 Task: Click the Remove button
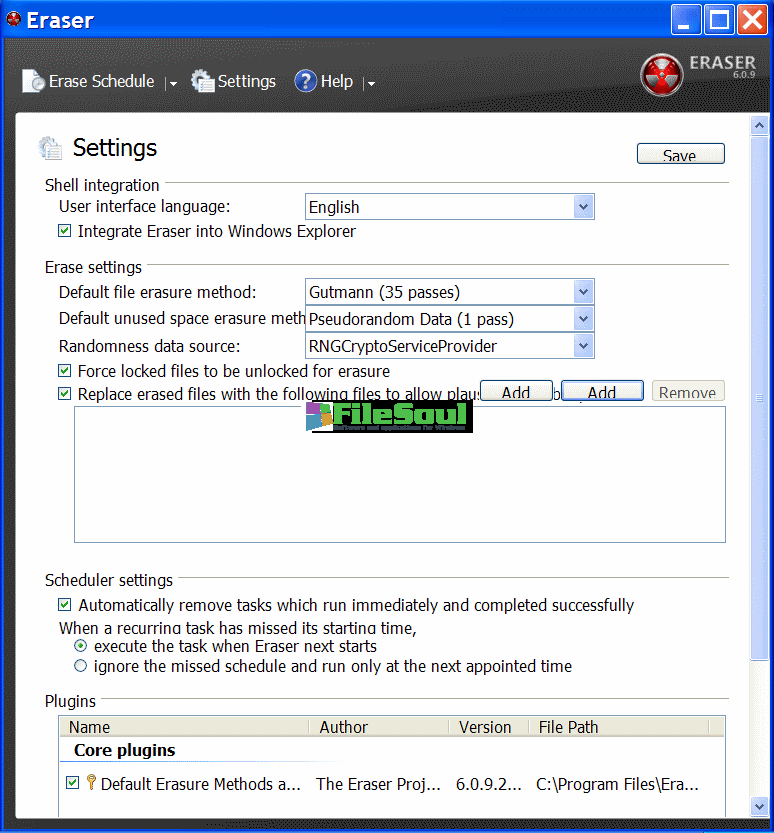point(687,392)
